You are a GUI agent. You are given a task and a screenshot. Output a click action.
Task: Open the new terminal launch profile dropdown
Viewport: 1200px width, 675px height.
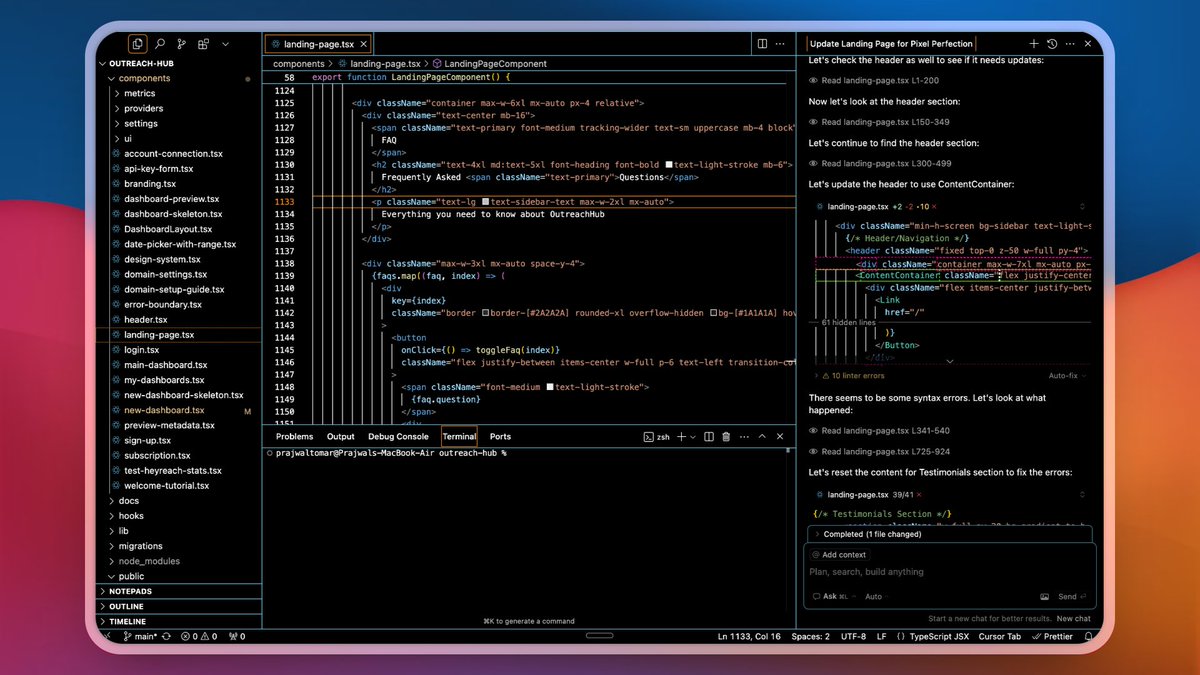coord(693,437)
